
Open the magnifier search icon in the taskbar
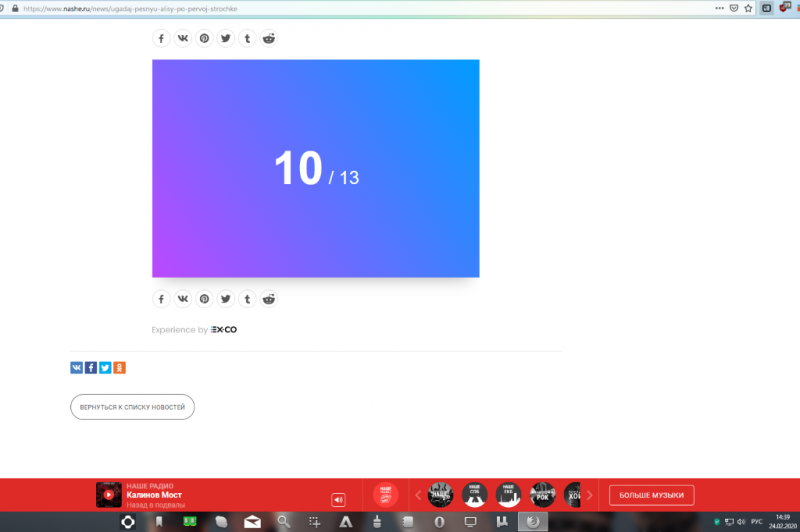(x=284, y=521)
